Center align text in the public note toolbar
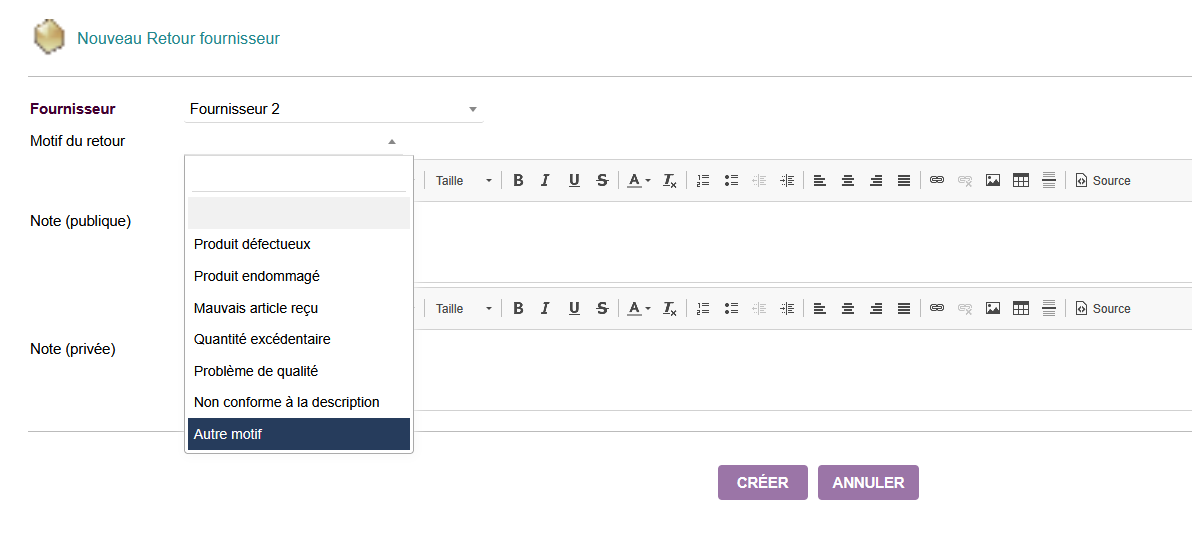 pos(848,181)
